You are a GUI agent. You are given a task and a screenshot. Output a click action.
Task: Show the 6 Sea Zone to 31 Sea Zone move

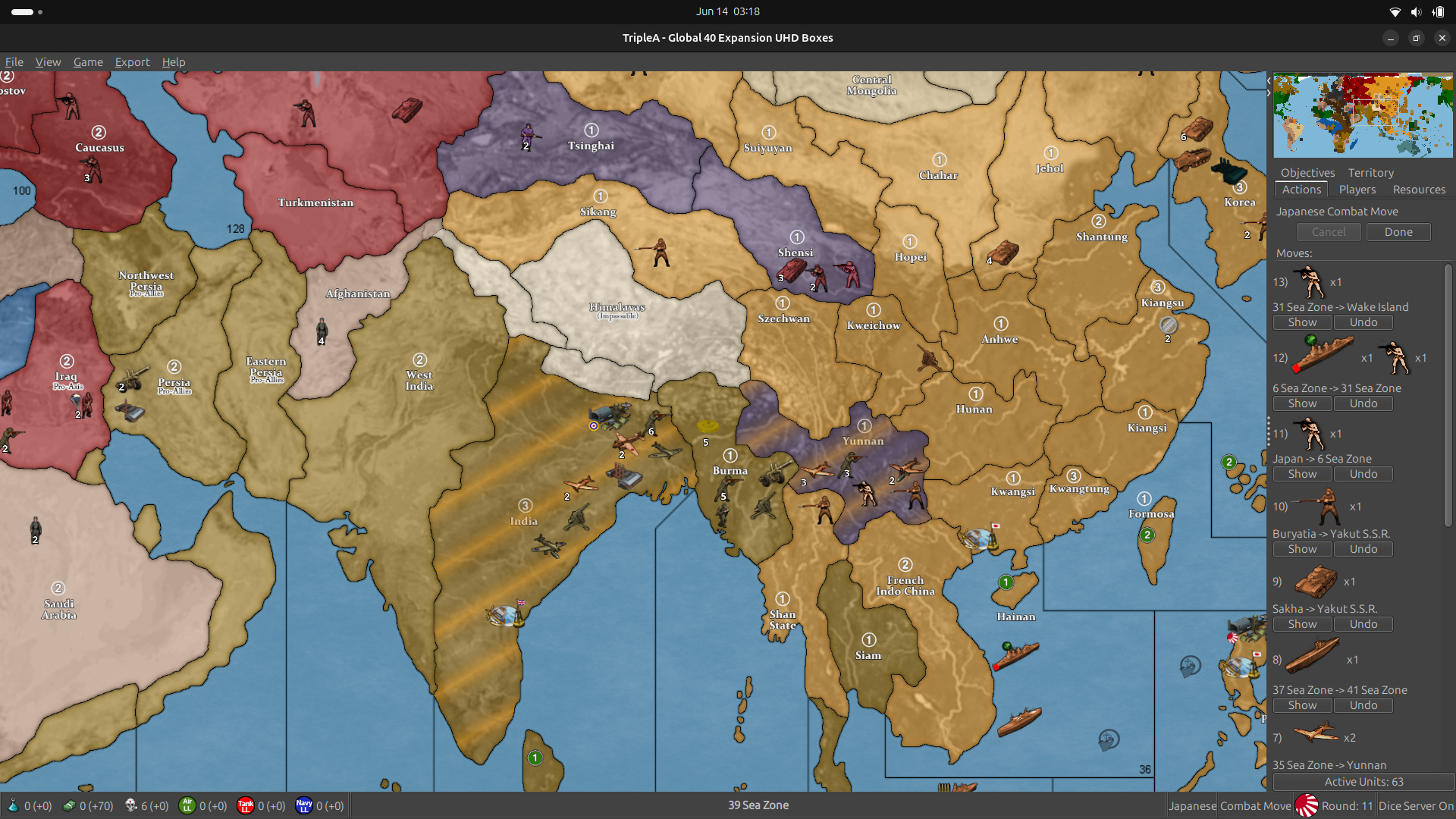tap(1302, 403)
